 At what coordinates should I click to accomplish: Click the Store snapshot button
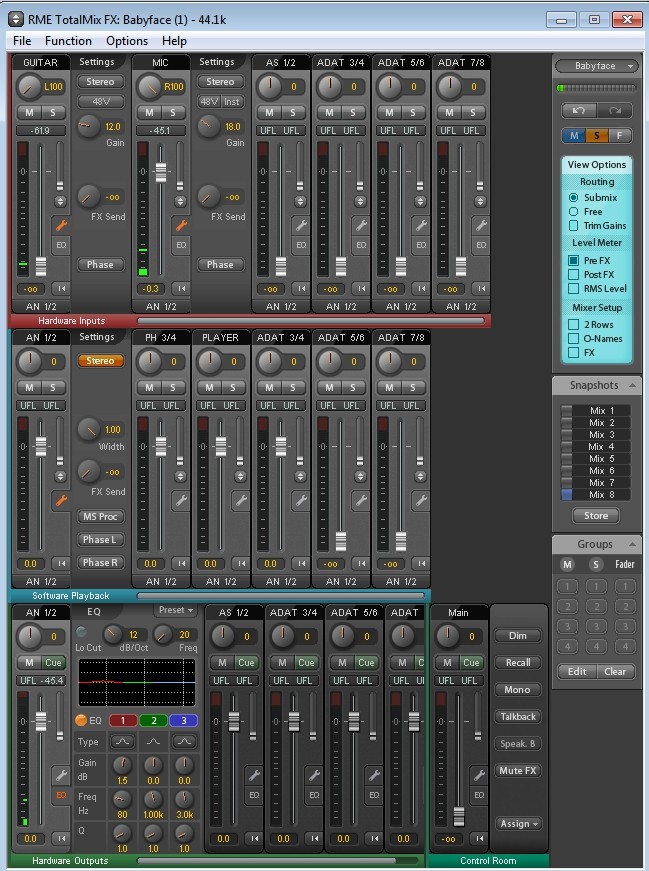(596, 515)
